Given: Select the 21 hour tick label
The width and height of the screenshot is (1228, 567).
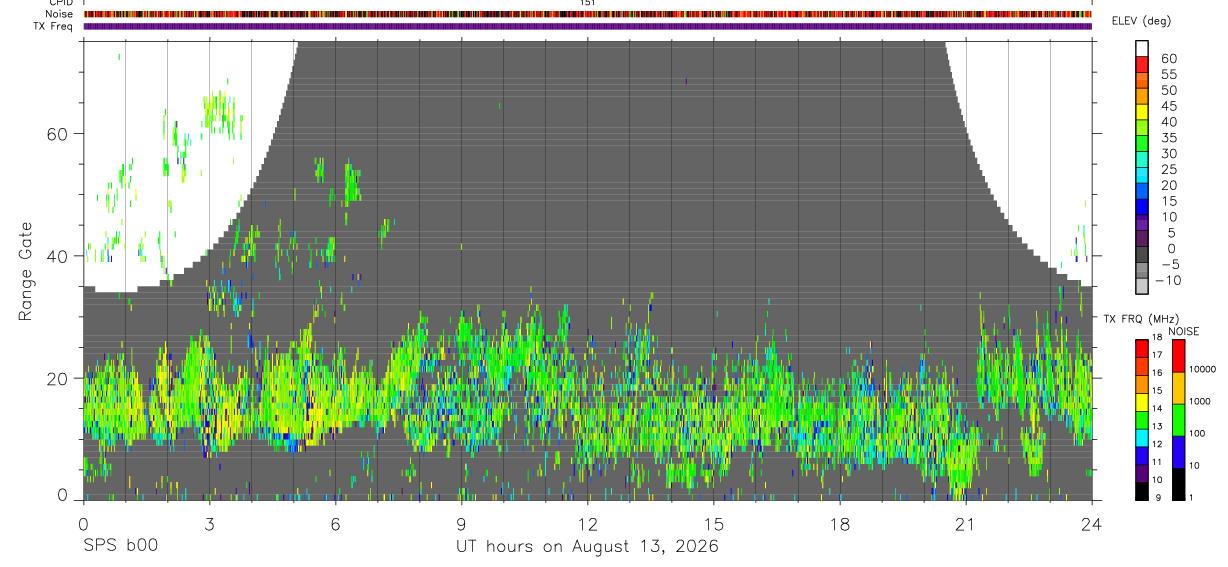Looking at the screenshot, I should [966, 524].
